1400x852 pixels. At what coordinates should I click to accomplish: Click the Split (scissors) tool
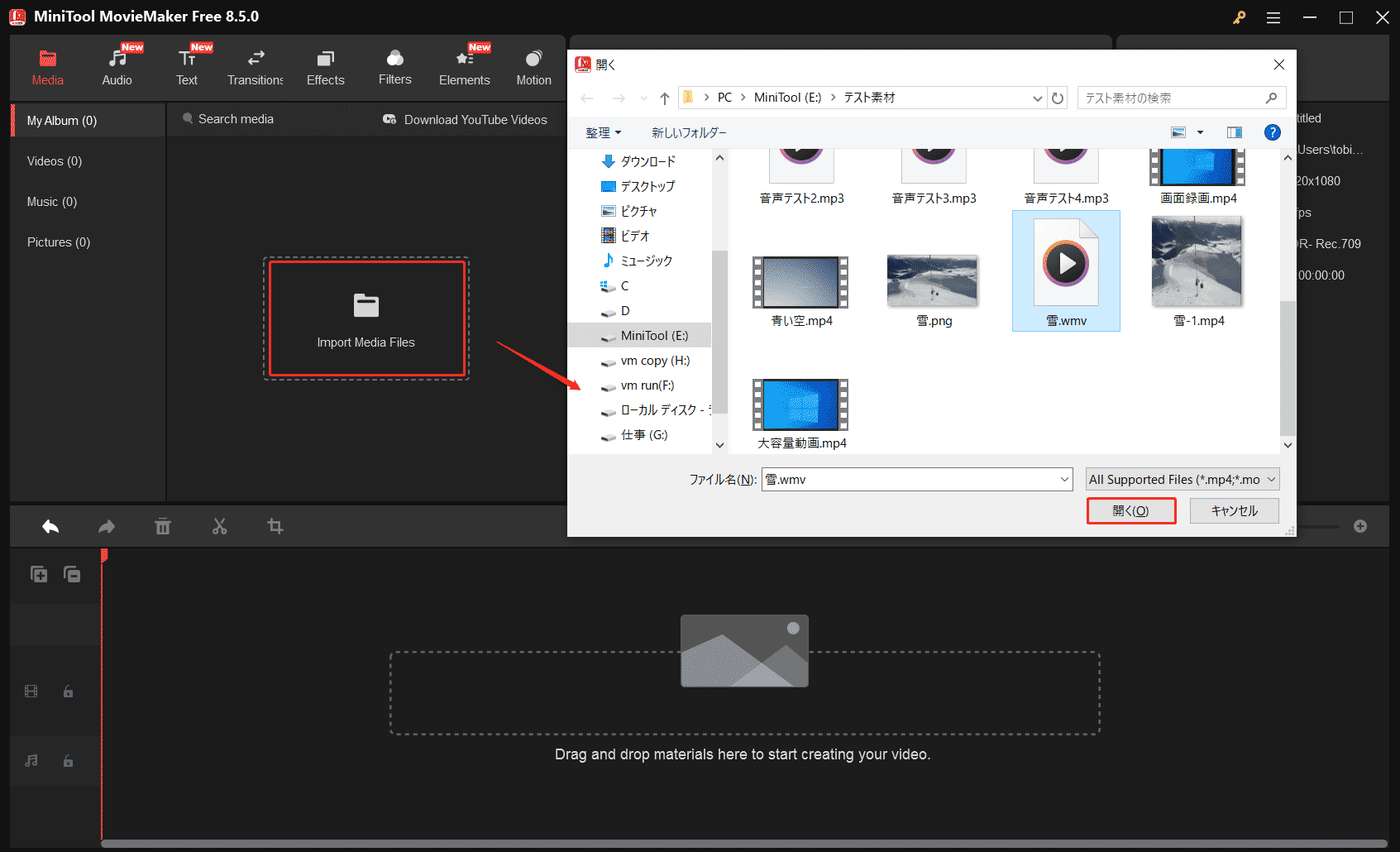pos(219,526)
